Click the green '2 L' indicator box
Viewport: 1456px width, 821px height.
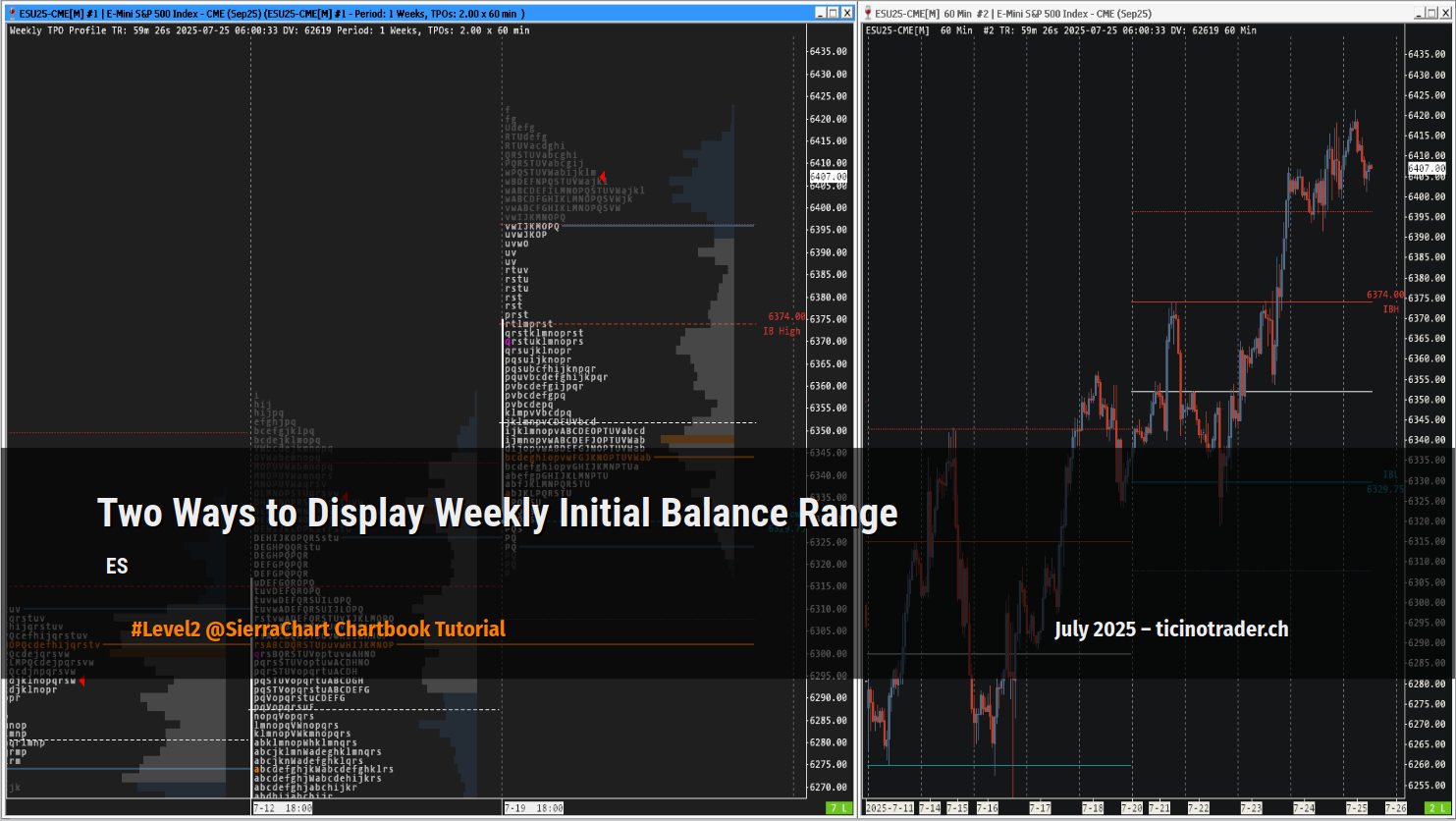click(x=1435, y=807)
